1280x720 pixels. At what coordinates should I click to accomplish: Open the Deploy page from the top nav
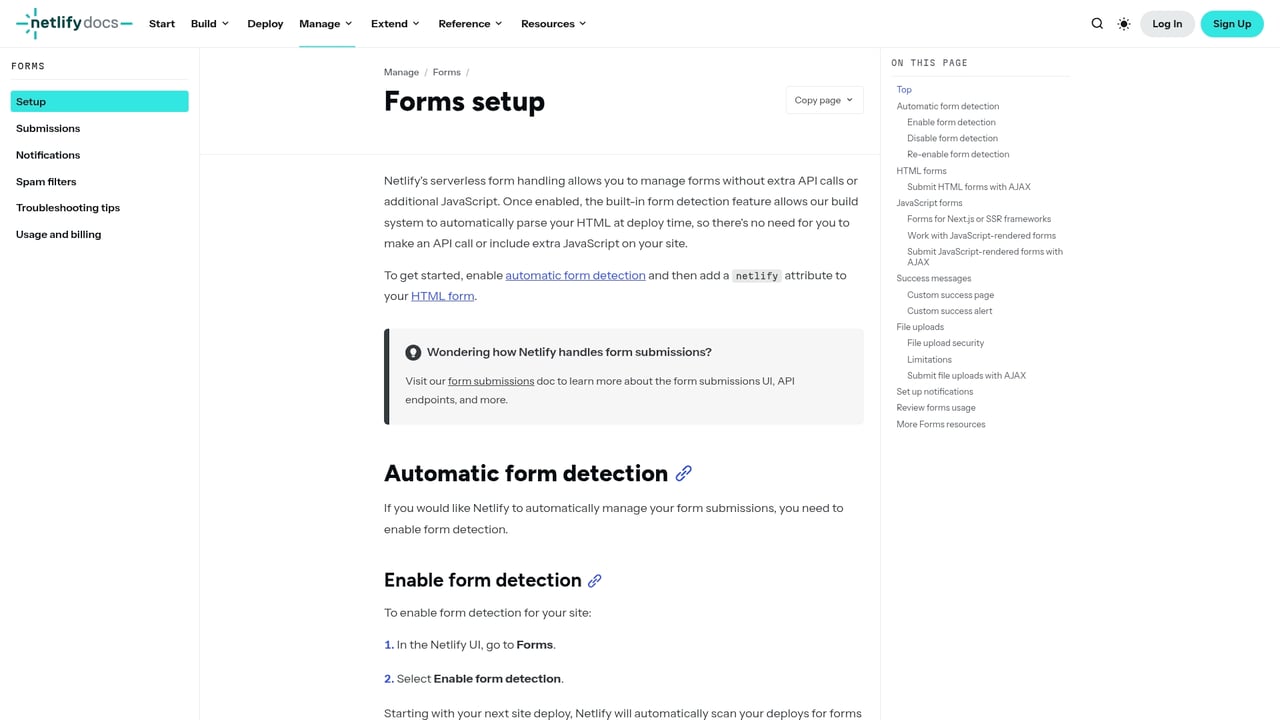(264, 23)
